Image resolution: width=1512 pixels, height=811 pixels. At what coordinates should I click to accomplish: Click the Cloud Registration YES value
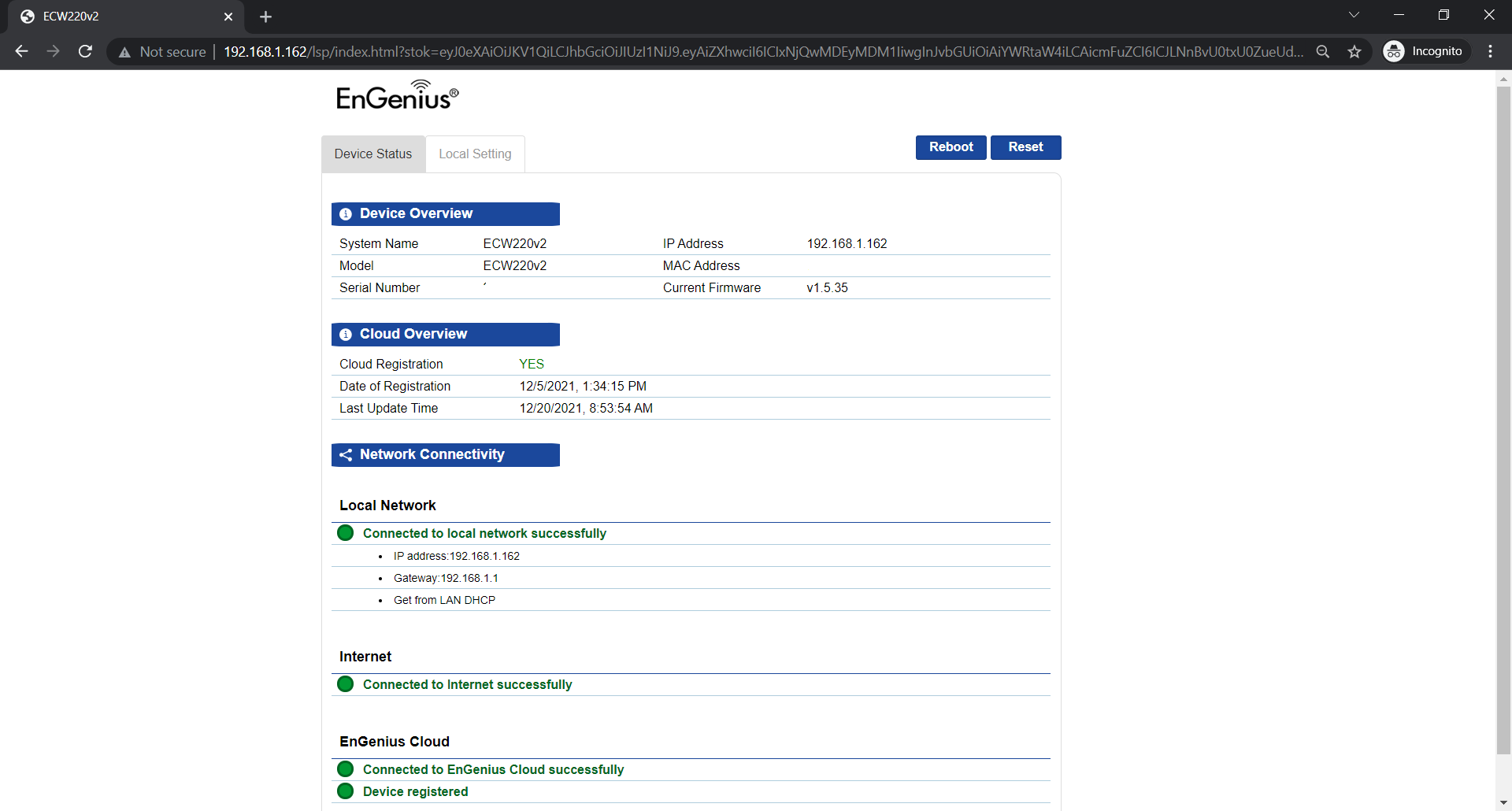click(532, 365)
